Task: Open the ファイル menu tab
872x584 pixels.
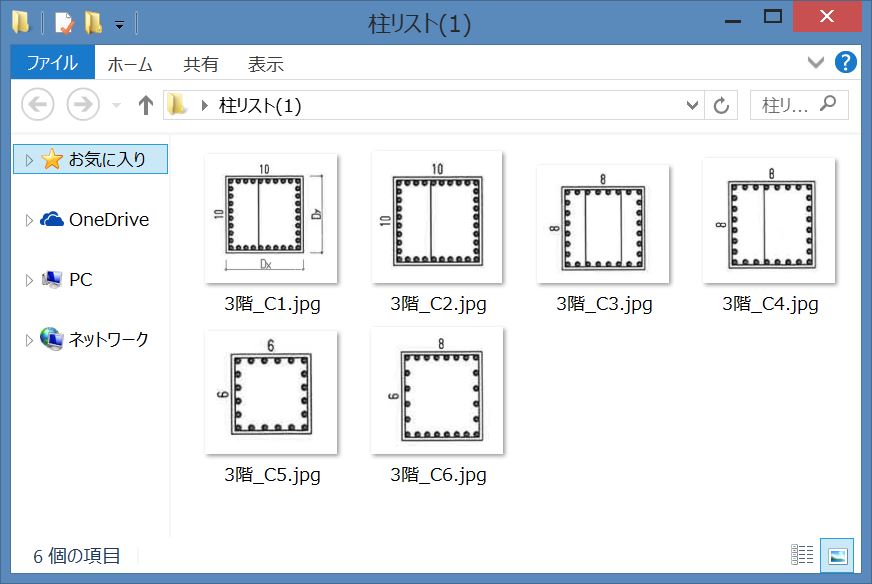Action: [x=52, y=63]
